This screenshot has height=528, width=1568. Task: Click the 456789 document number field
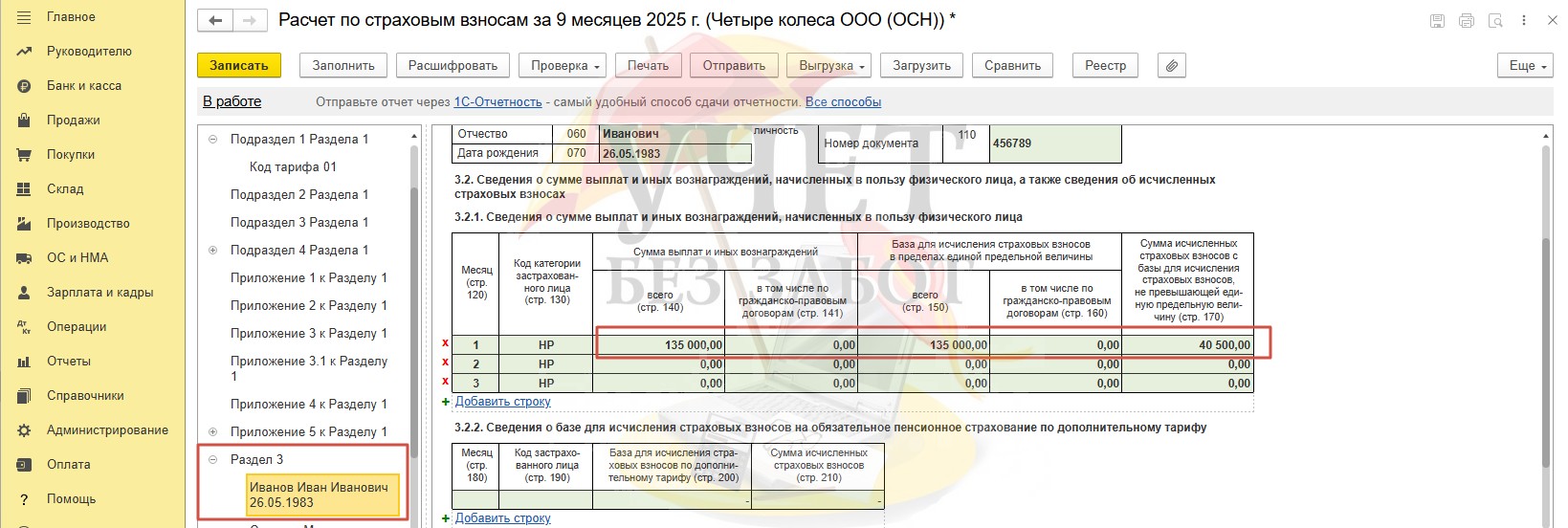point(1055,143)
